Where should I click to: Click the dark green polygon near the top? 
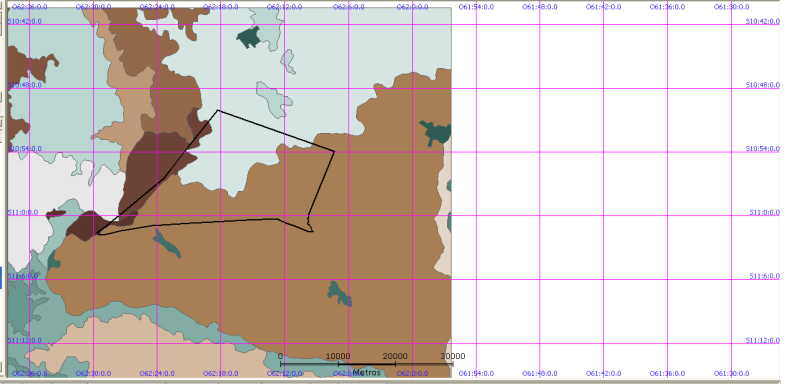click(x=248, y=37)
